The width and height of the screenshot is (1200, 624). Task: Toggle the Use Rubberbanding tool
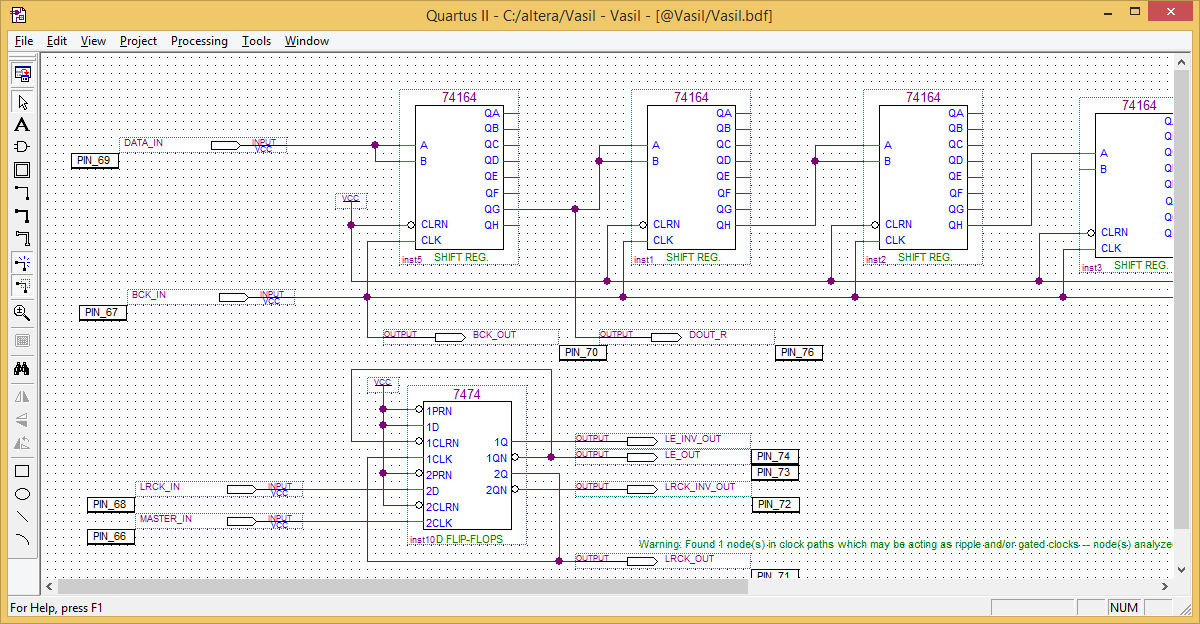(x=22, y=263)
